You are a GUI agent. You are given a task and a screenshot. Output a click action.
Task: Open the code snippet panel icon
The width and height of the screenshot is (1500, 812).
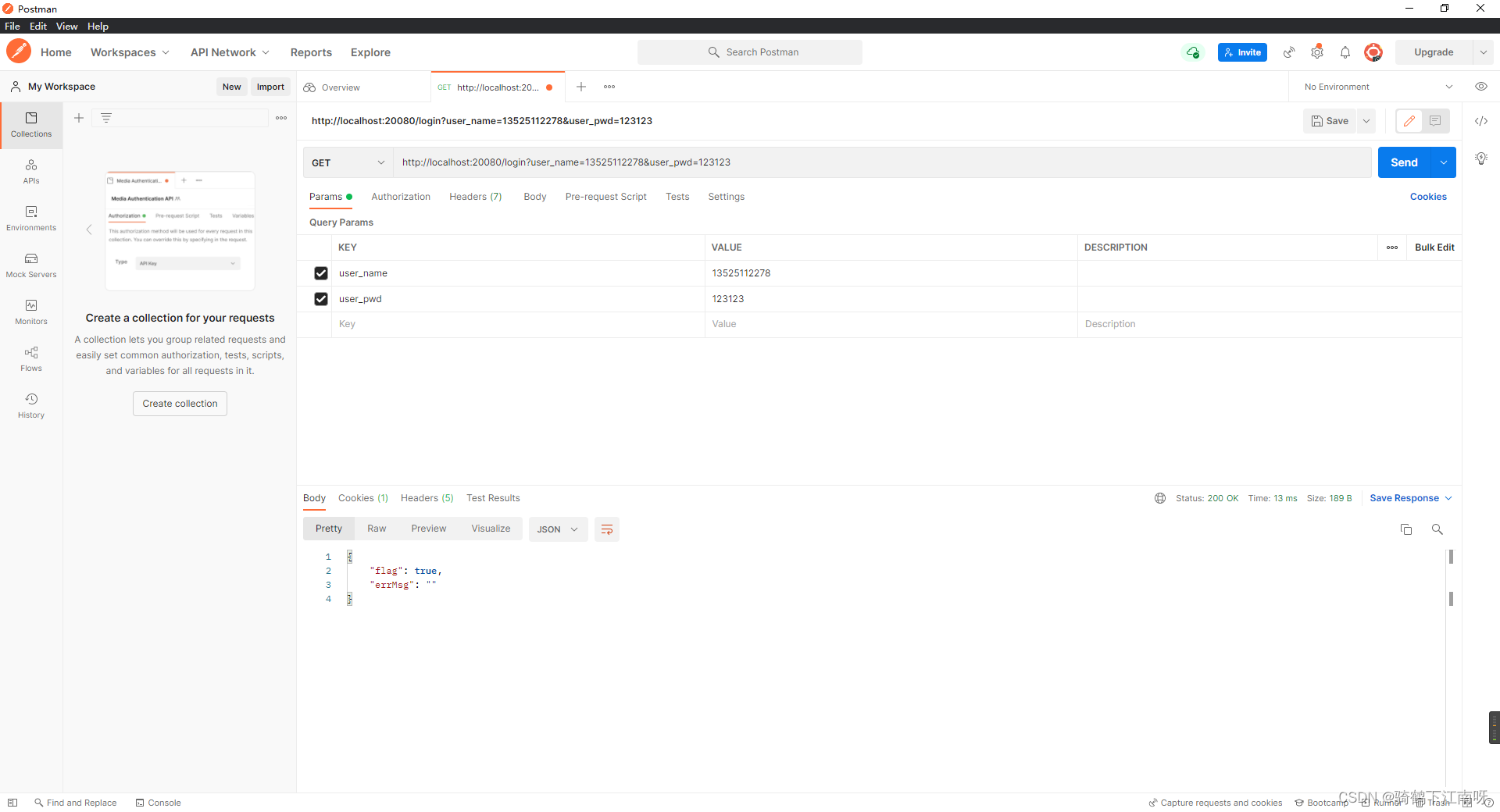[x=1481, y=121]
